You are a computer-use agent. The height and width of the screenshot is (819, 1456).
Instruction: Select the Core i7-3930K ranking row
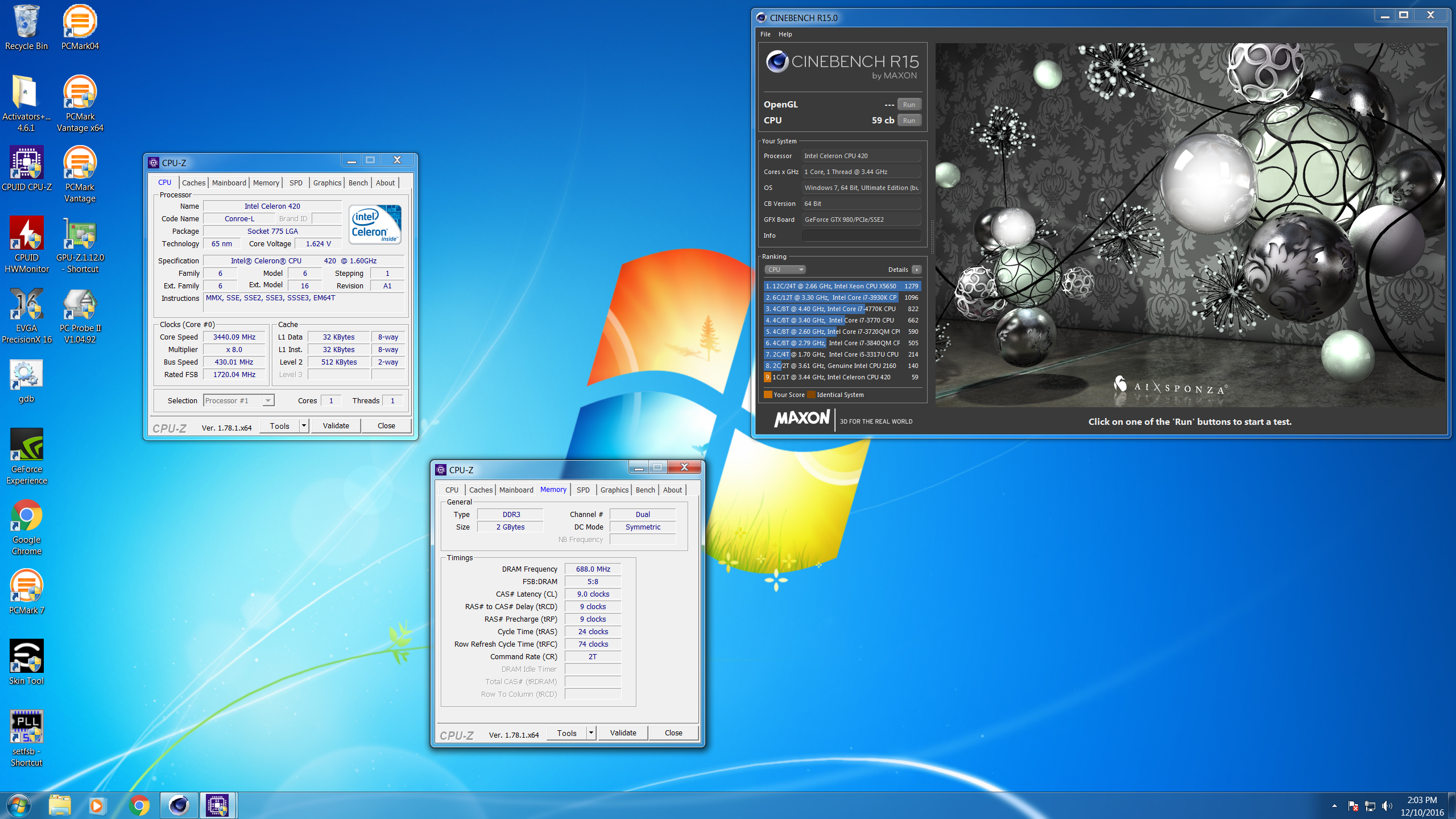click(842, 297)
